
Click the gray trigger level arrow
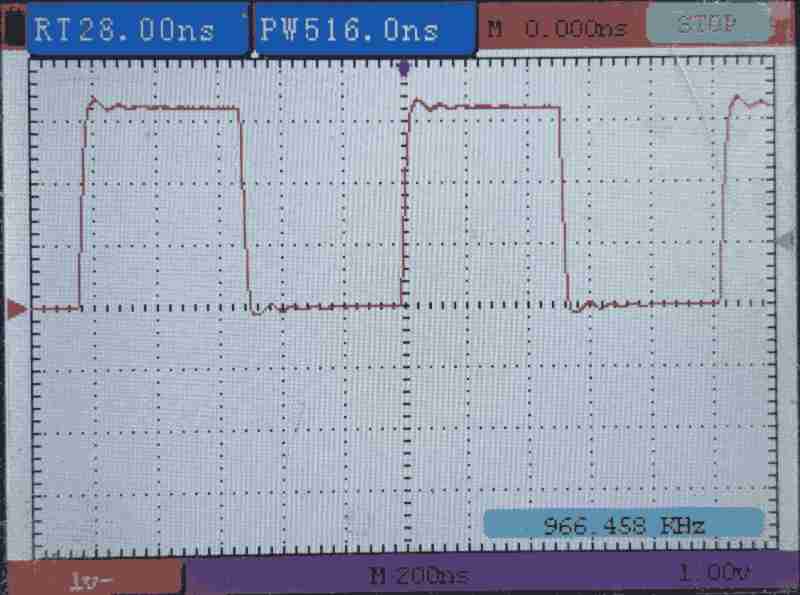click(787, 240)
